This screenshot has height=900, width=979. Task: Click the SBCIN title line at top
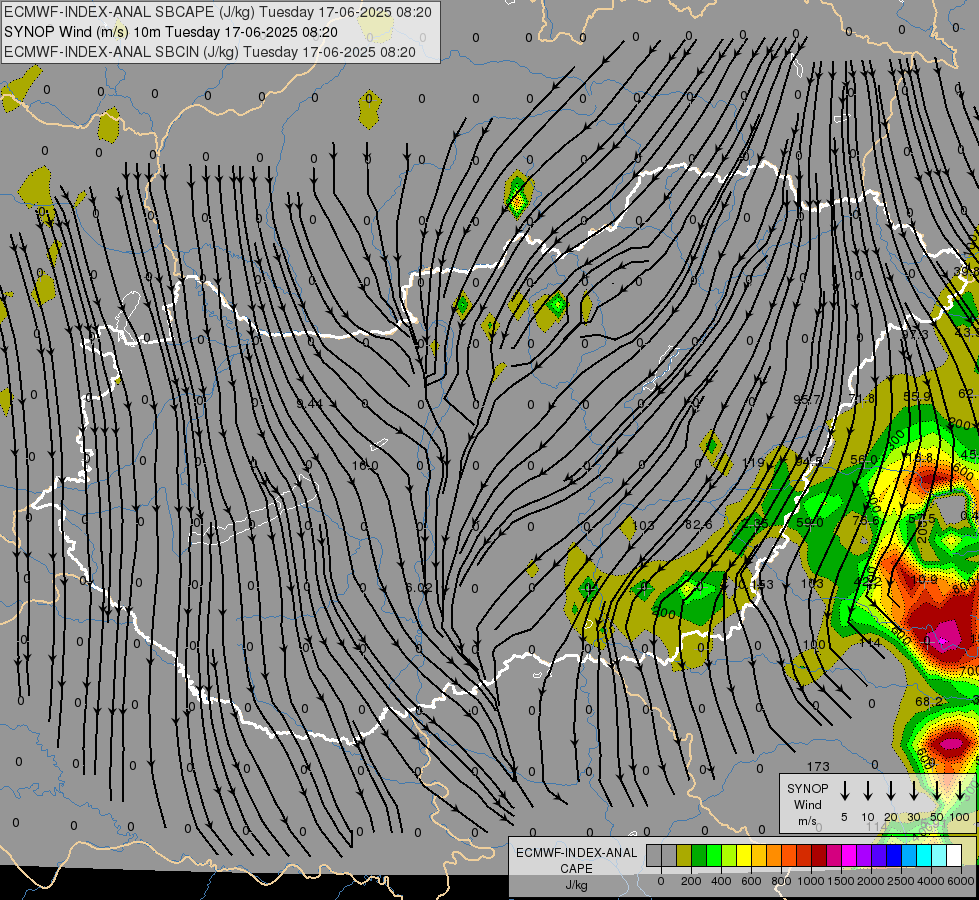tap(210, 52)
